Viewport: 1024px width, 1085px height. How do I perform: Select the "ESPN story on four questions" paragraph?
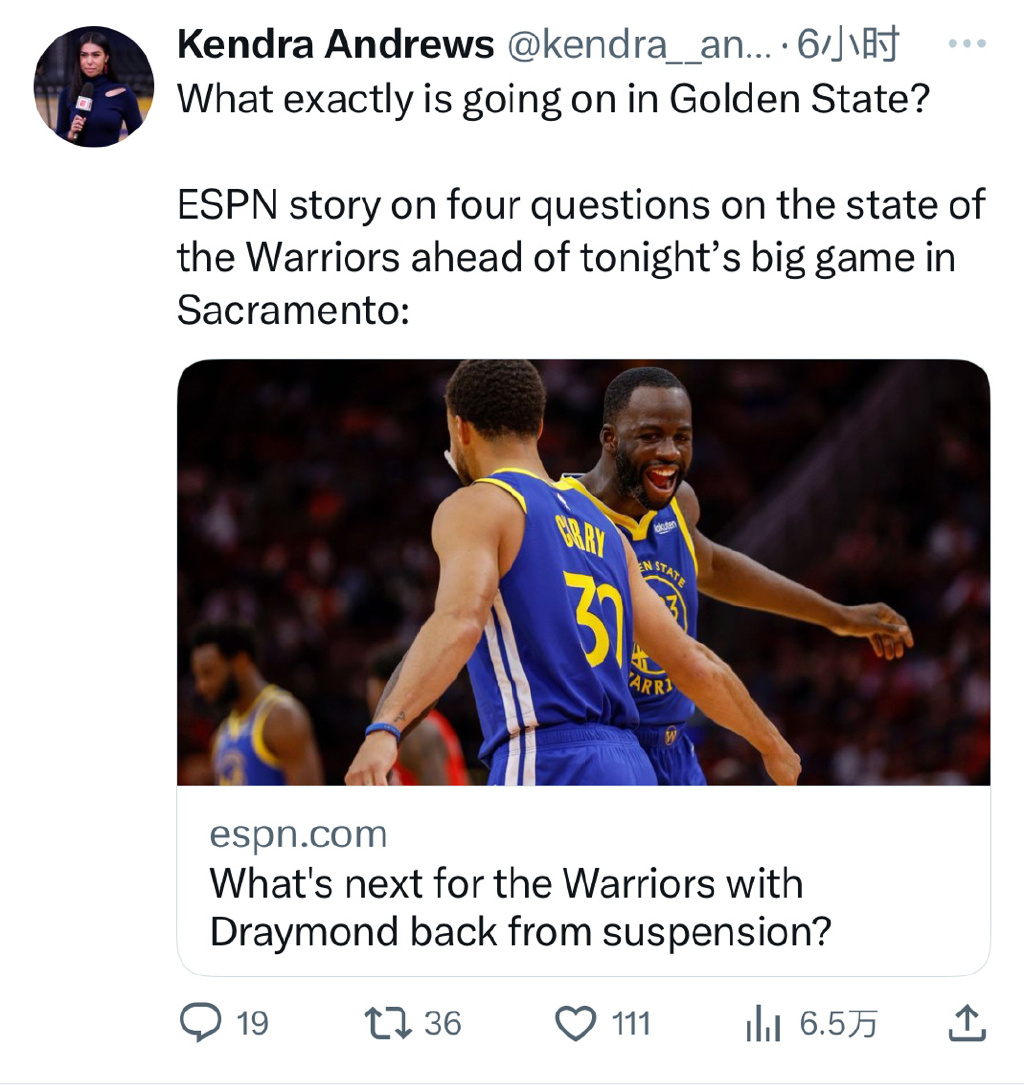coord(581,257)
